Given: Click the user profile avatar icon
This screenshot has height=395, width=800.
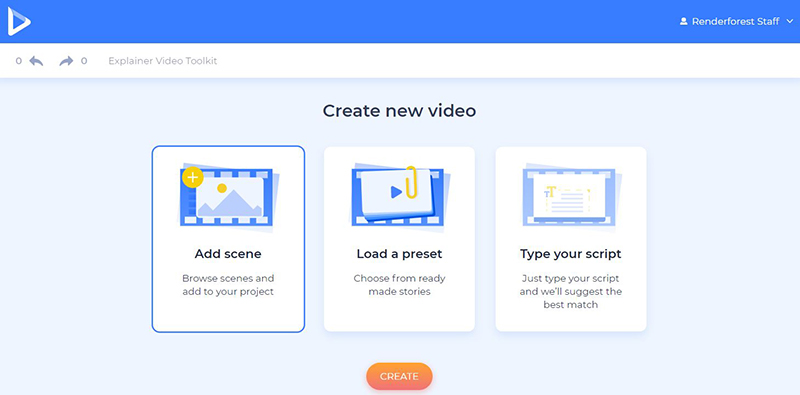Looking at the screenshot, I should click(684, 21).
